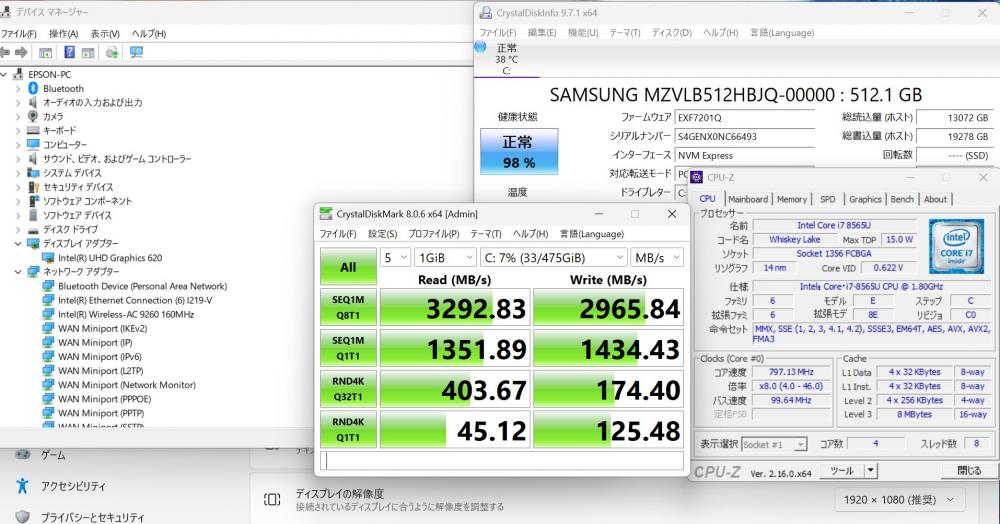Click the Privacy & security shield icon in Settings
Screen dimensions: 1000x524
tap(22, 516)
